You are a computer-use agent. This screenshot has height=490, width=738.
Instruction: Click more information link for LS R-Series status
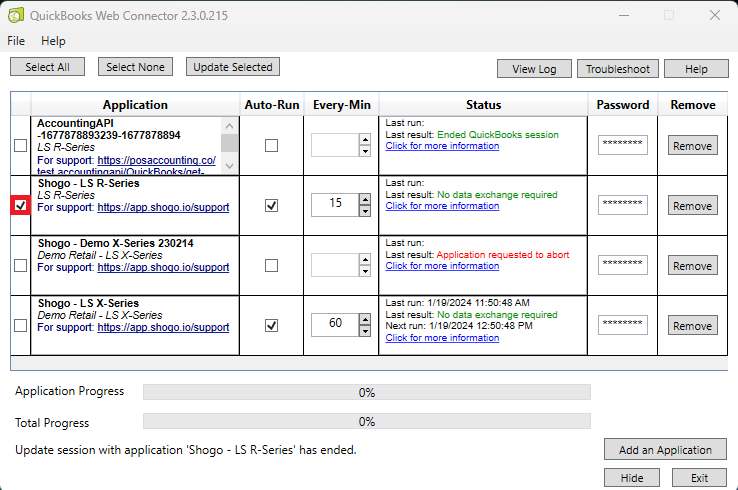[442, 206]
